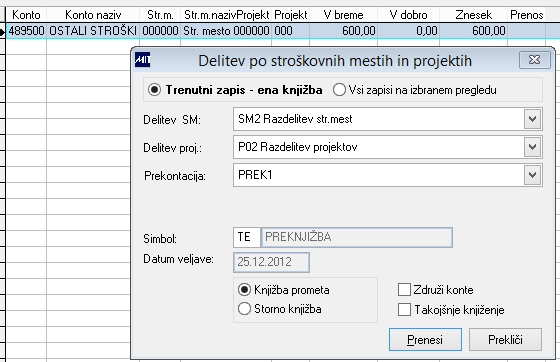Image resolution: width=560 pixels, height=362 pixels.
Task: Enable the Združi konte checkbox
Action: (x=404, y=290)
